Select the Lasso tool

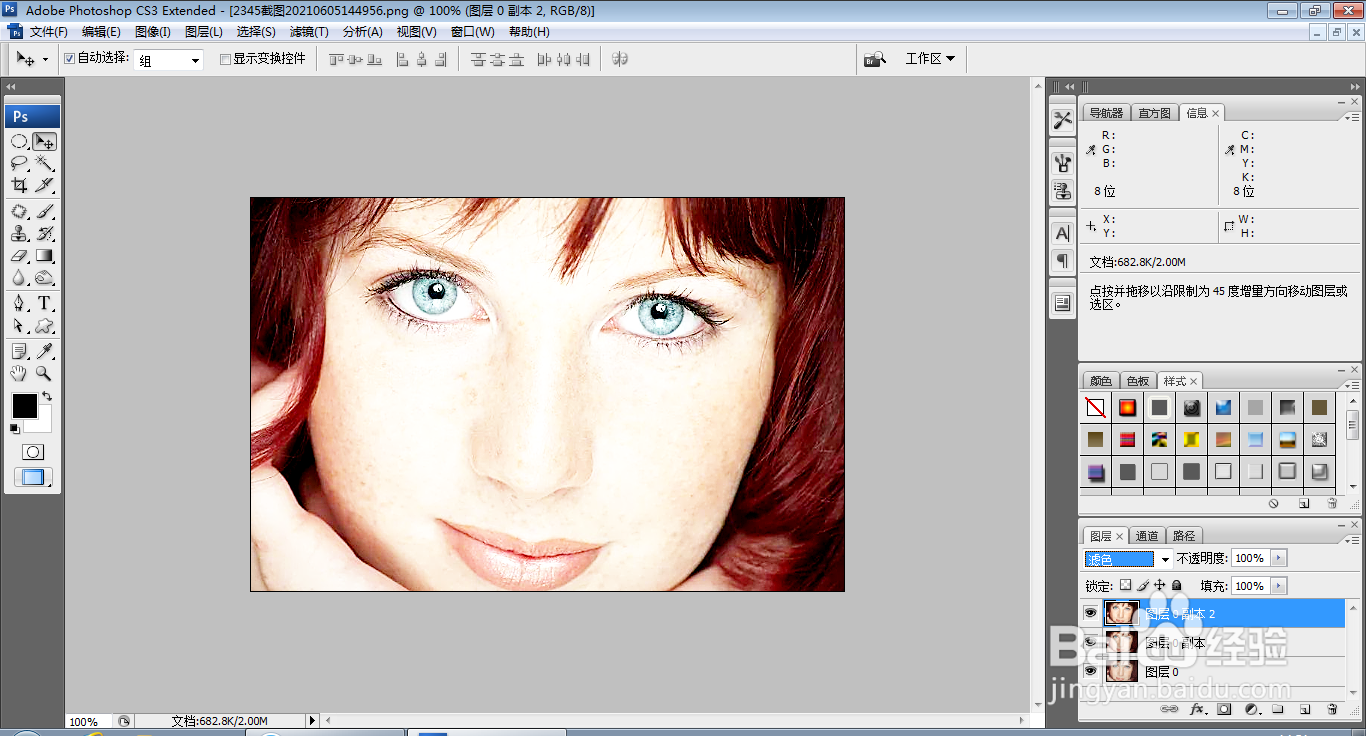(x=19, y=163)
